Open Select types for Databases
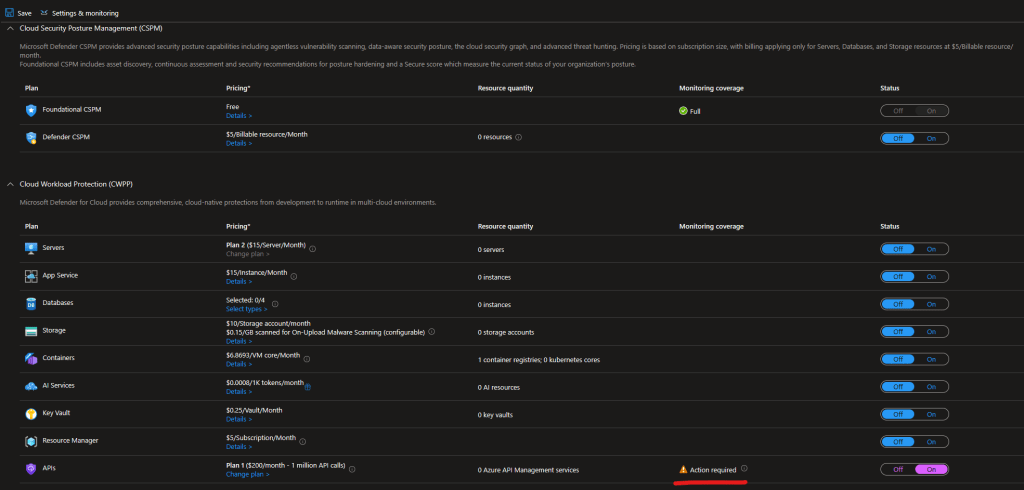Image resolution: width=1024 pixels, height=490 pixels. point(246,309)
